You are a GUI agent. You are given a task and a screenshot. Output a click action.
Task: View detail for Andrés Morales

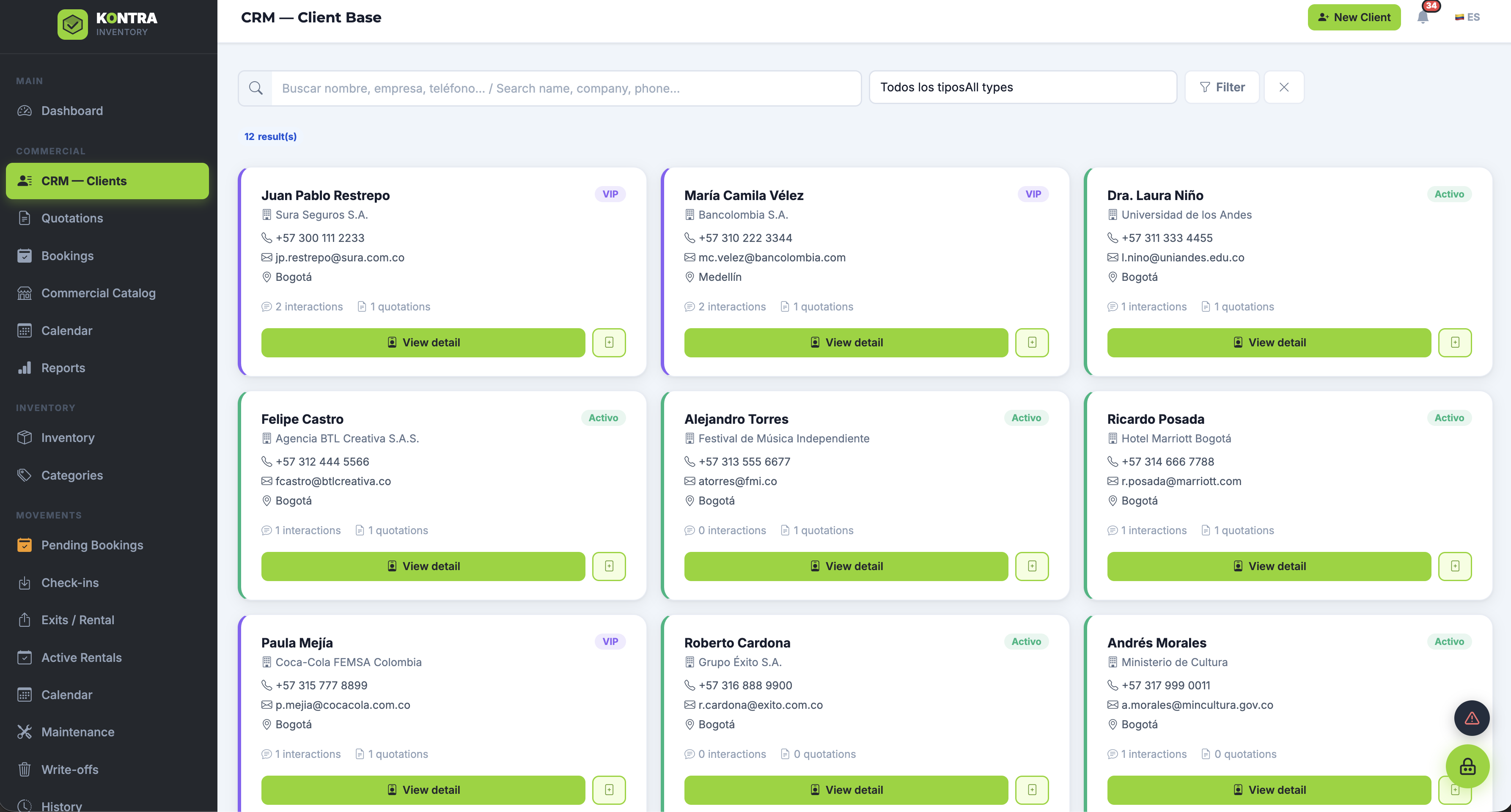pos(1269,790)
